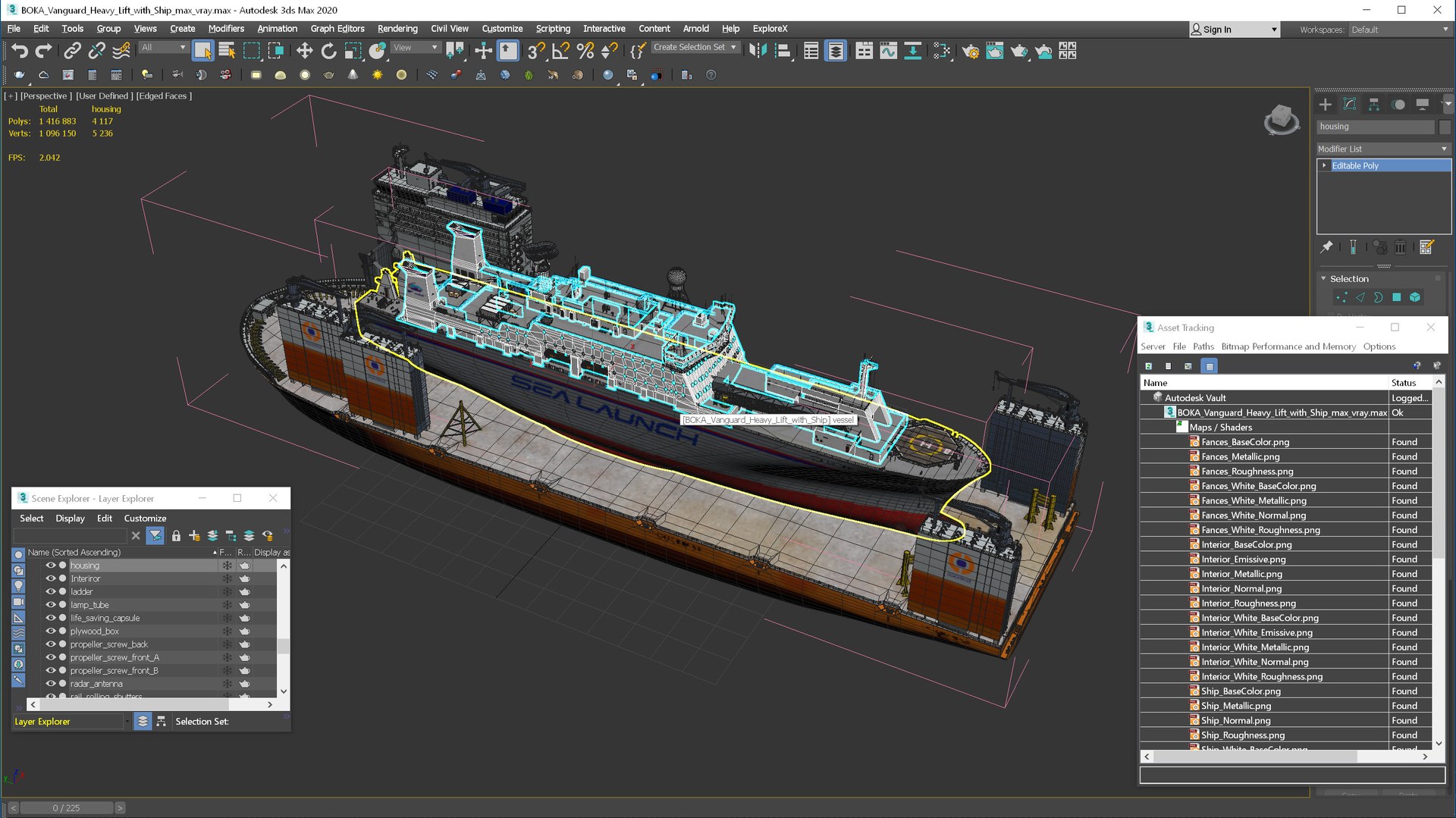The image size is (1456, 818).
Task: Toggle visibility eye for housing layer
Action: [x=51, y=566]
